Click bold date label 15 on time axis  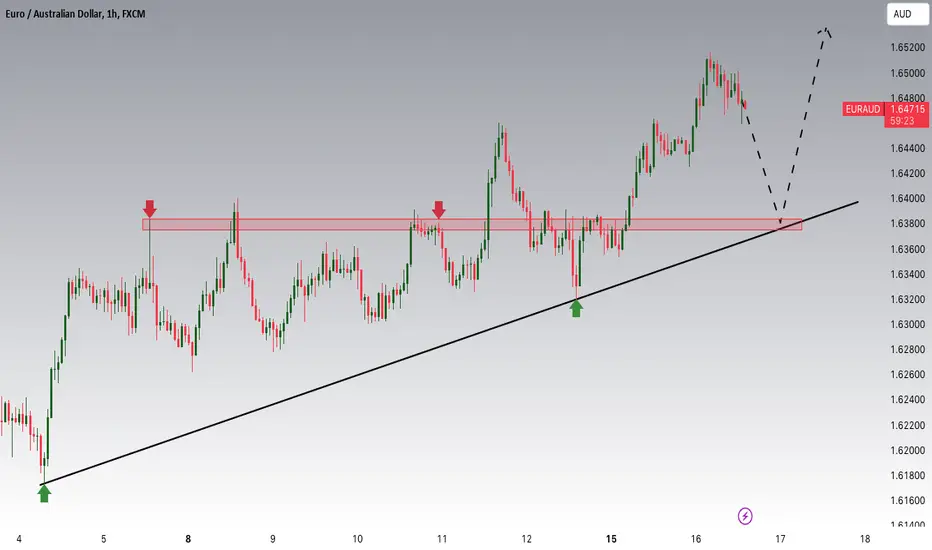coord(611,539)
